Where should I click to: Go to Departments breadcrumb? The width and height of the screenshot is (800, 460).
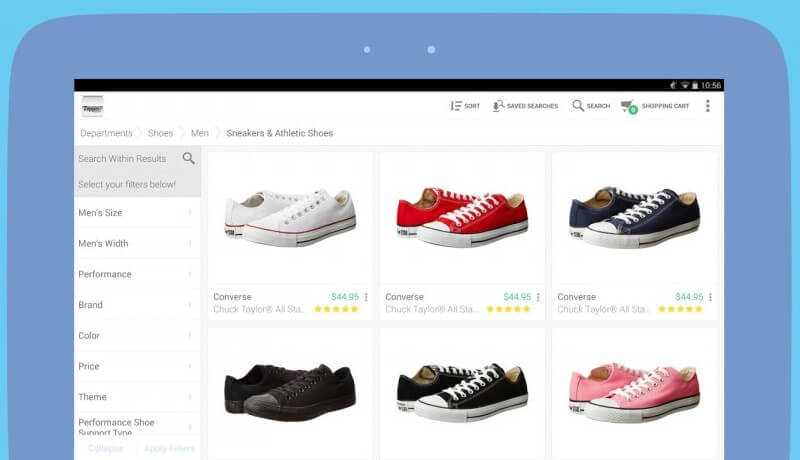point(106,133)
